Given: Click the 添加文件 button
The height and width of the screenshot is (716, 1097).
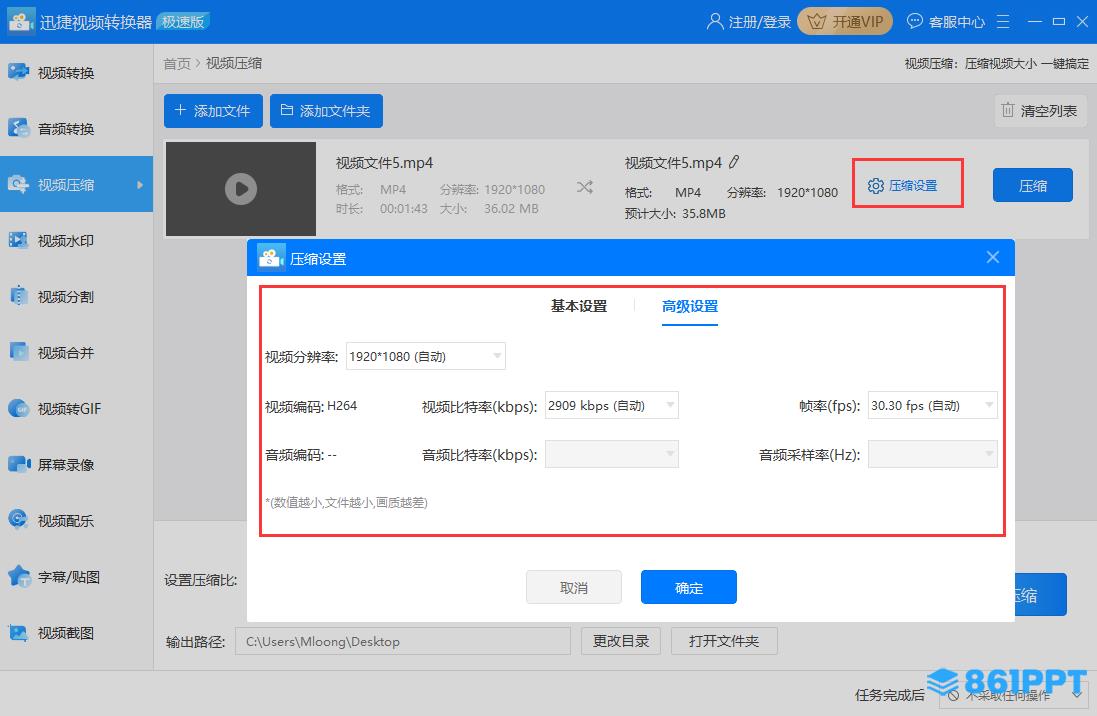Looking at the screenshot, I should [213, 111].
